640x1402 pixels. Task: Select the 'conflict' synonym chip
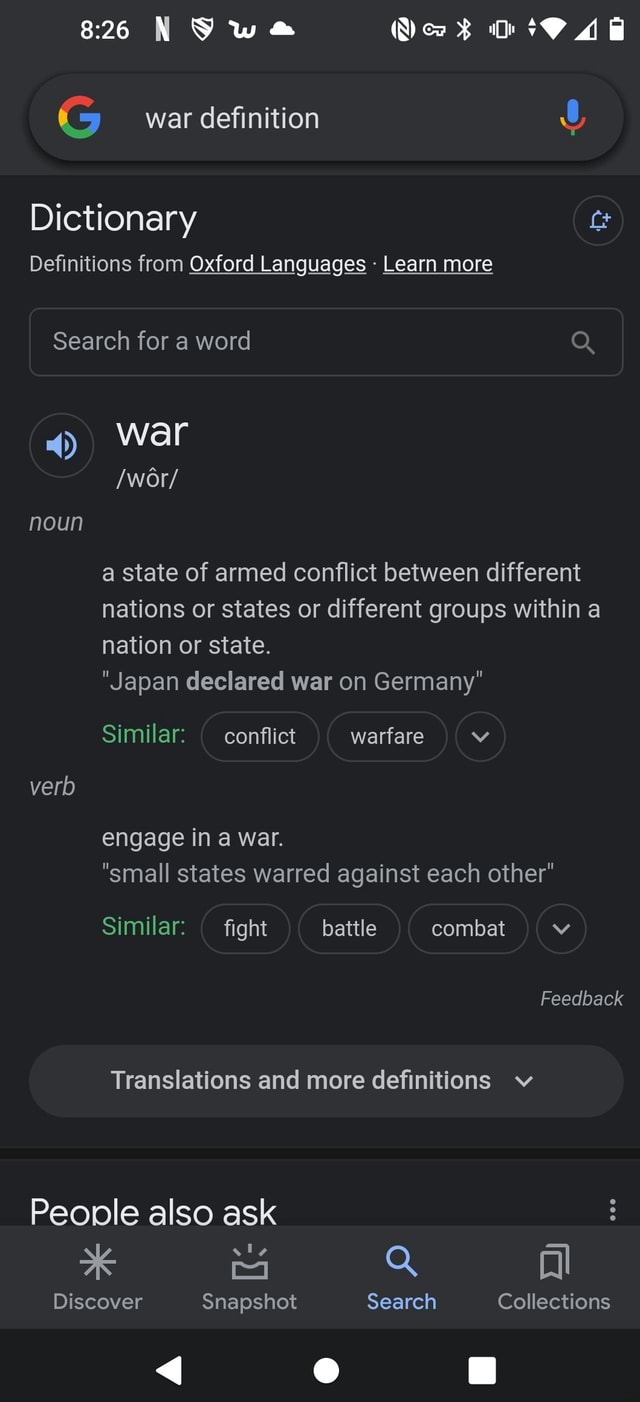(x=260, y=737)
